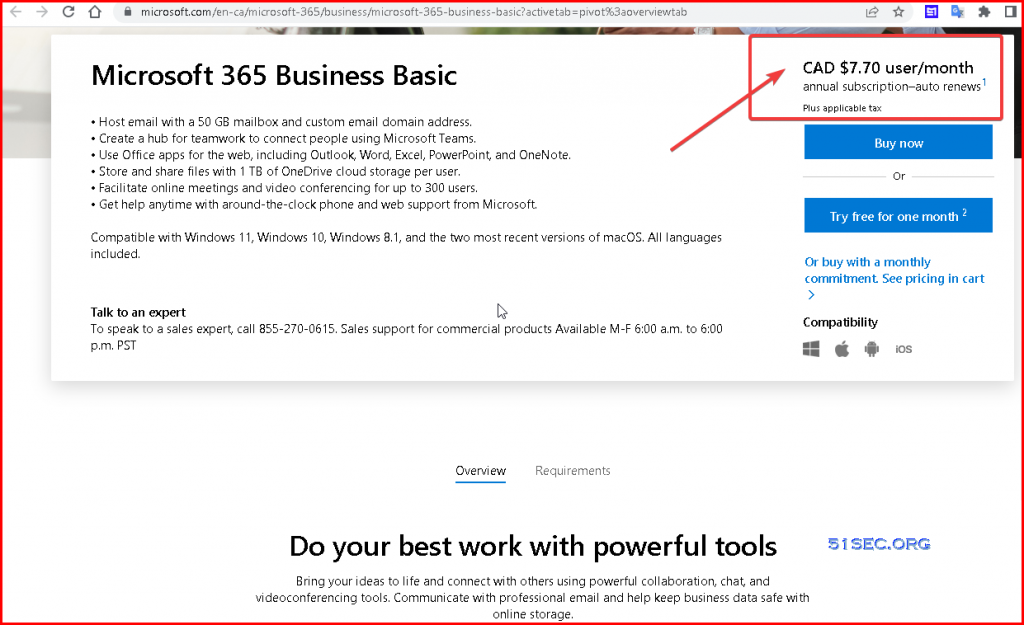
Task: Toggle the bookmark star for this page
Action: coord(898,11)
